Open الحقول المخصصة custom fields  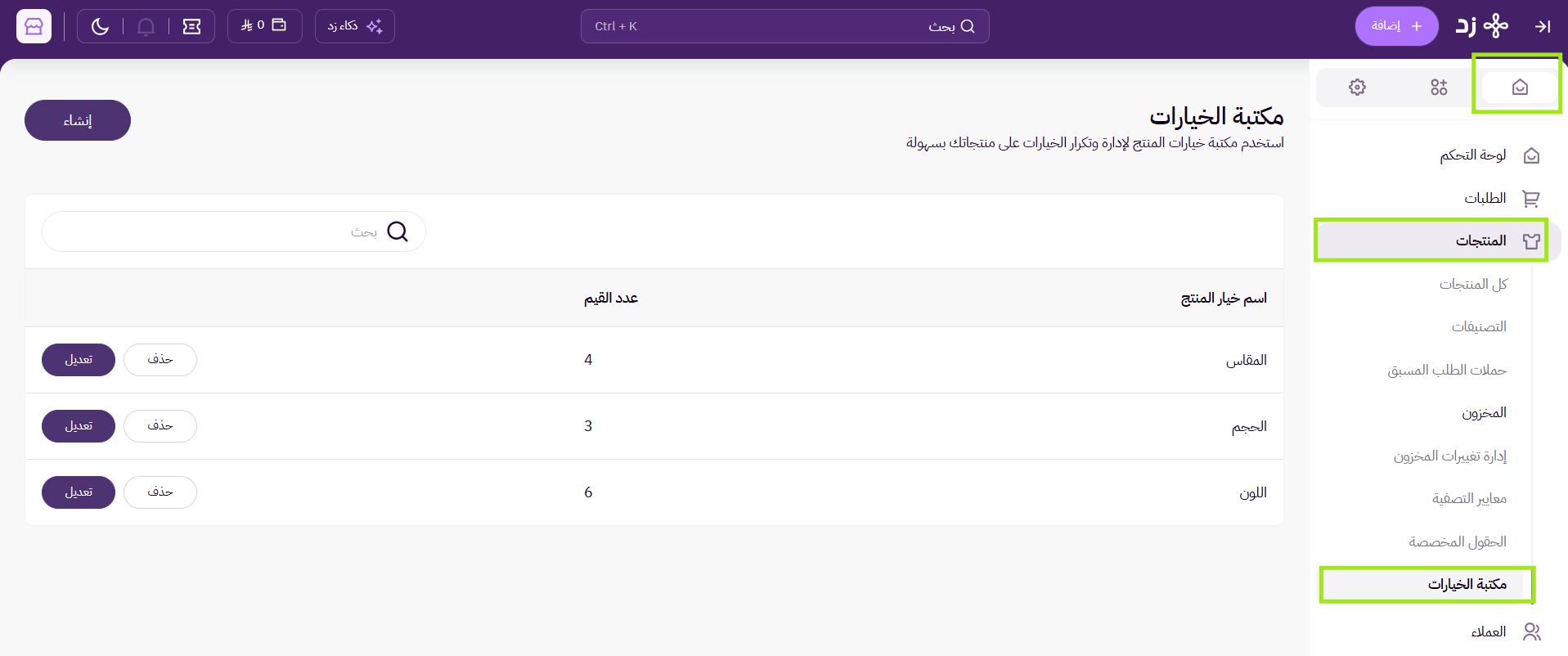pos(1458,541)
